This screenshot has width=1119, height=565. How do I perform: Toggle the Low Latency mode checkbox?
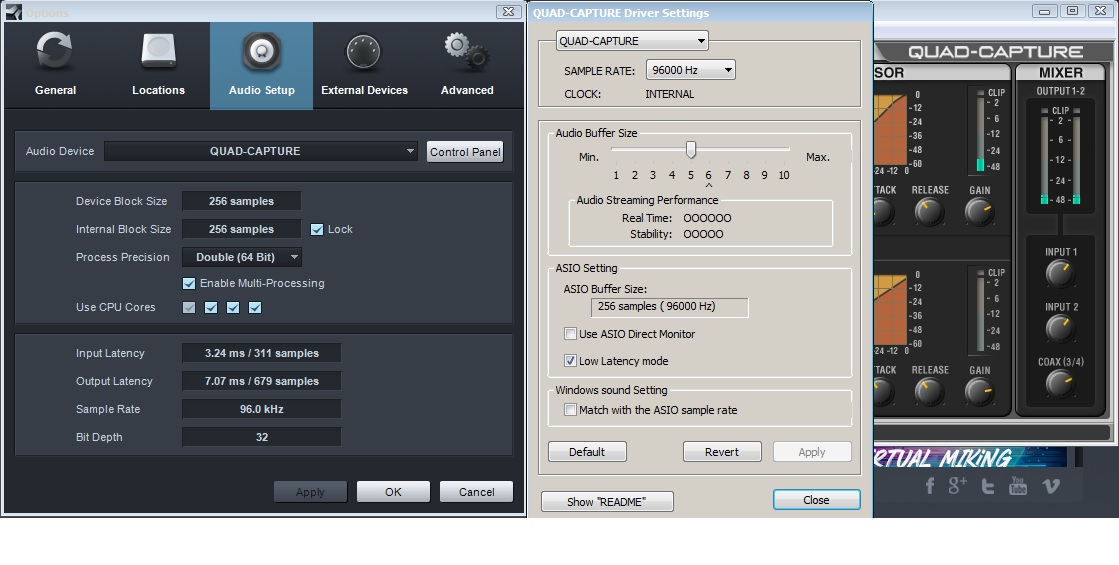pos(570,361)
